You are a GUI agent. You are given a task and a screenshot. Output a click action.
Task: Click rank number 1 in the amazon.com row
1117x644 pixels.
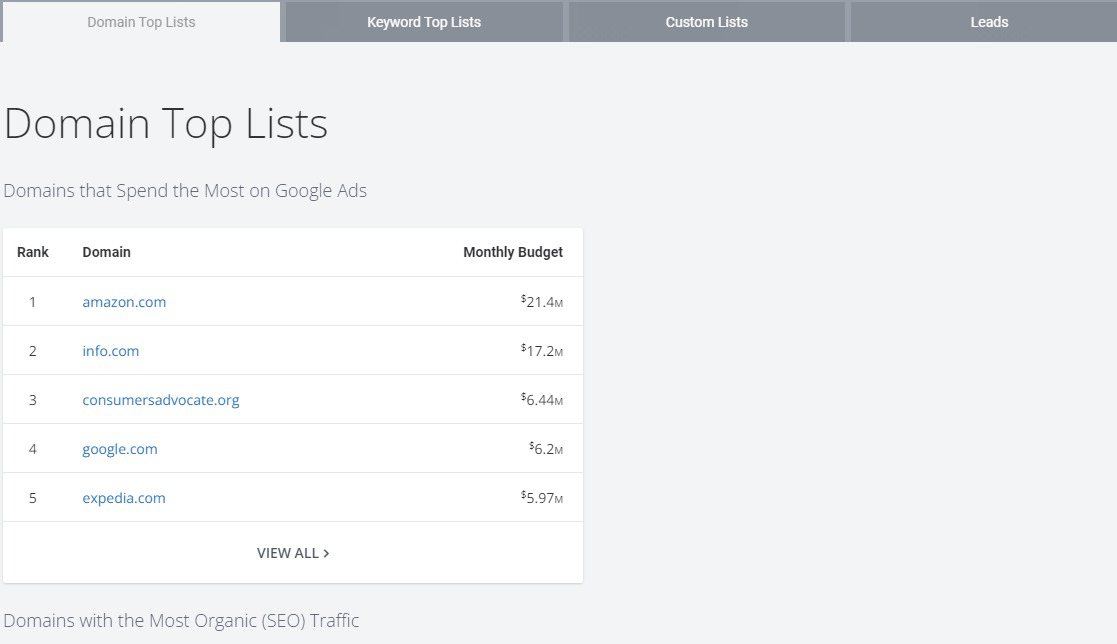(x=32, y=302)
